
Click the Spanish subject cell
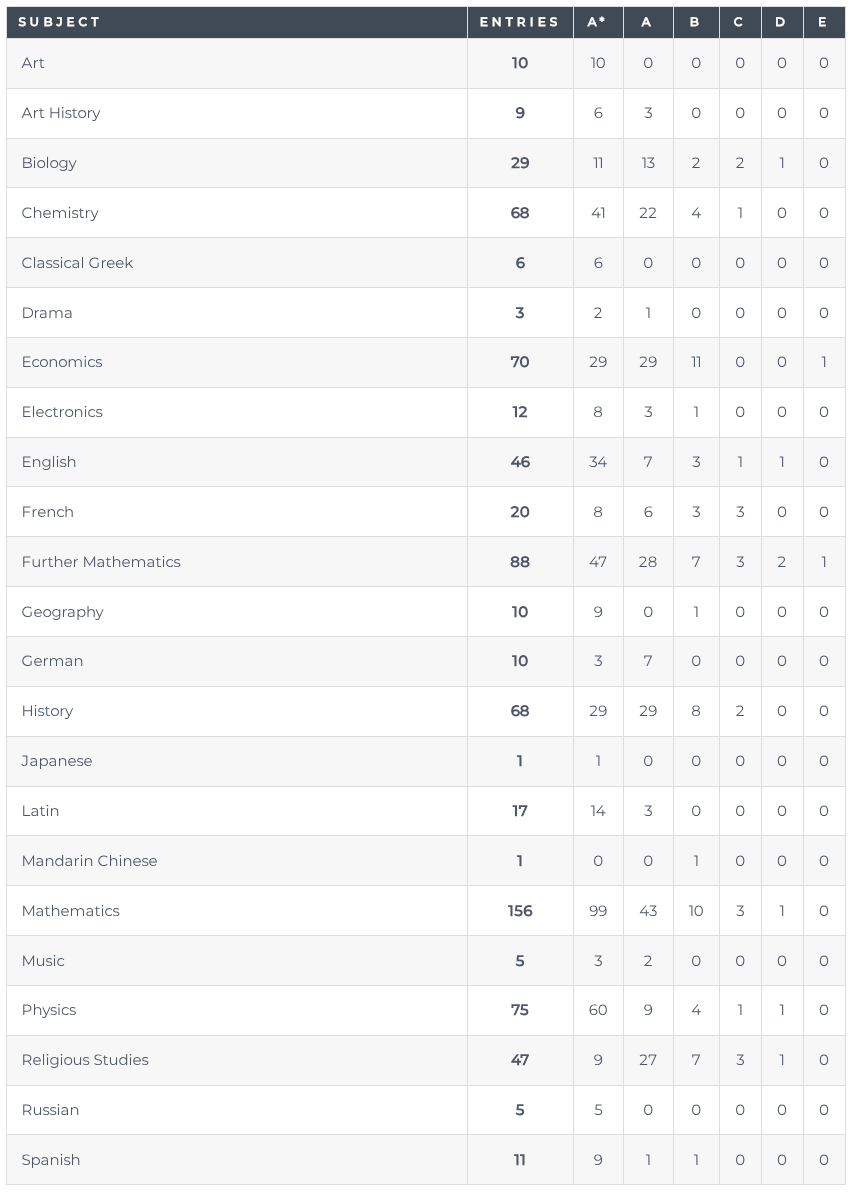[51, 1160]
